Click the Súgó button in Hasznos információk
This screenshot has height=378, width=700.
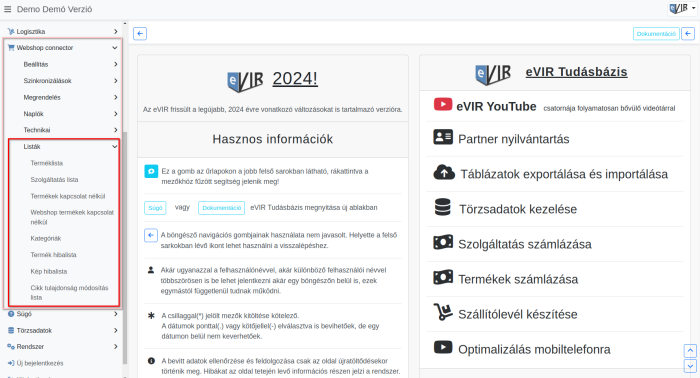pyautogui.click(x=155, y=208)
